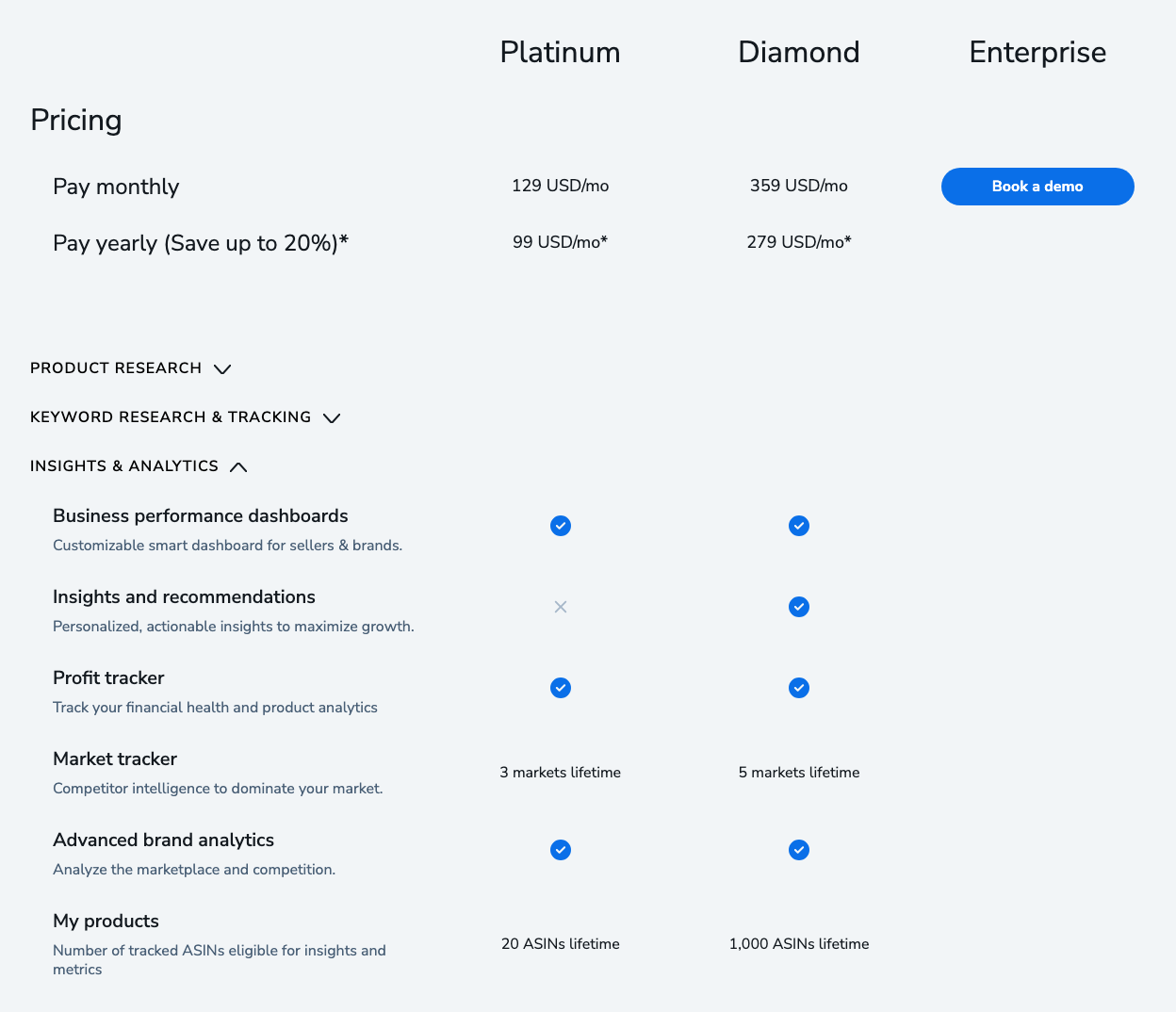Click the Pay monthly label
This screenshot has width=1176, height=1012.
click(116, 187)
